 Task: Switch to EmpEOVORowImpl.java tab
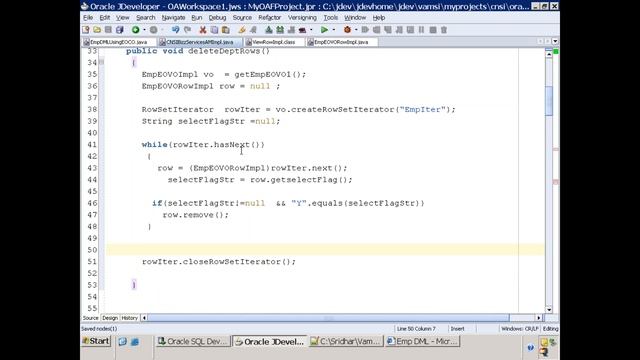pos(341,42)
